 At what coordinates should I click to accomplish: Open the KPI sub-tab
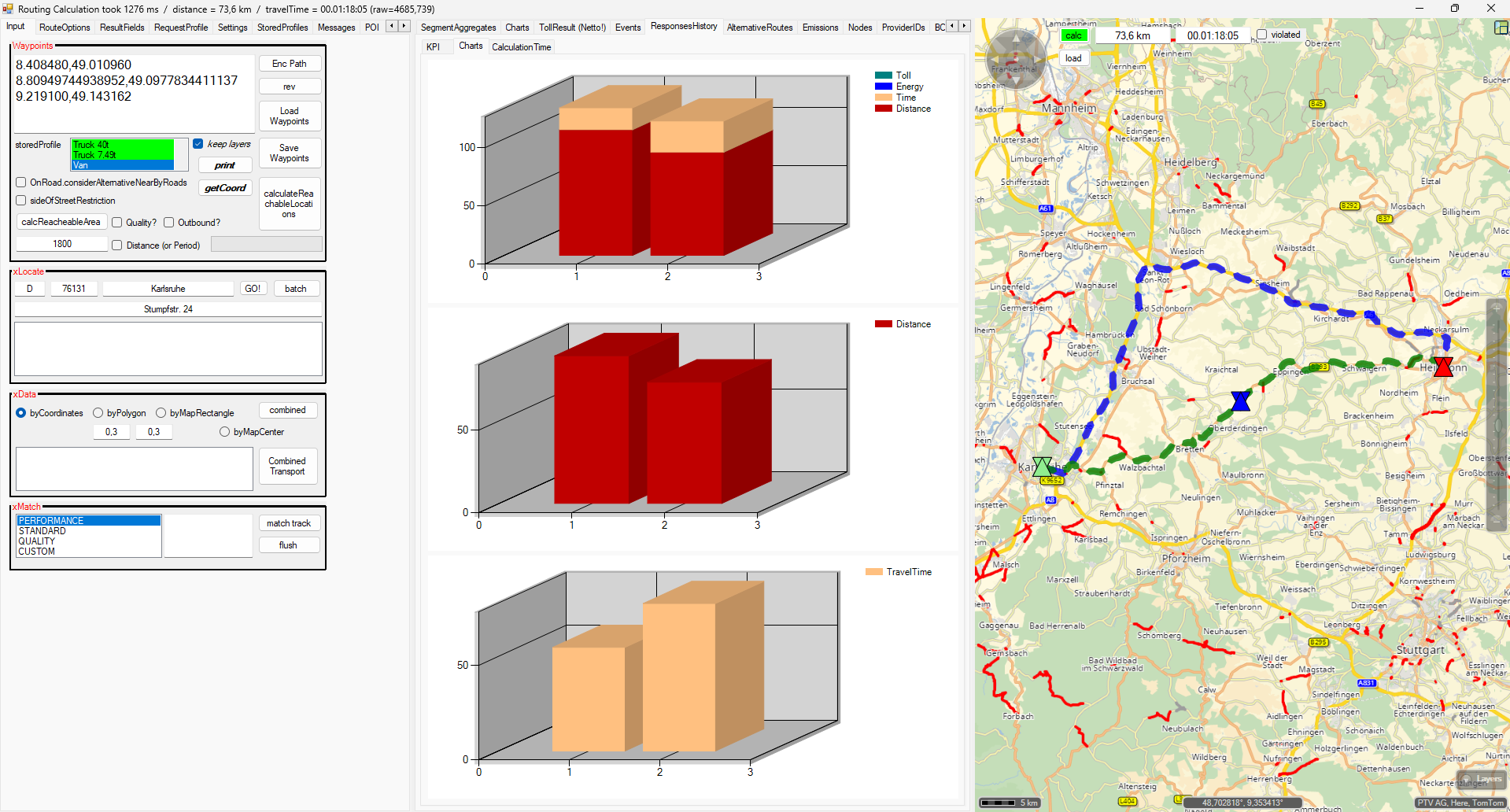(433, 47)
